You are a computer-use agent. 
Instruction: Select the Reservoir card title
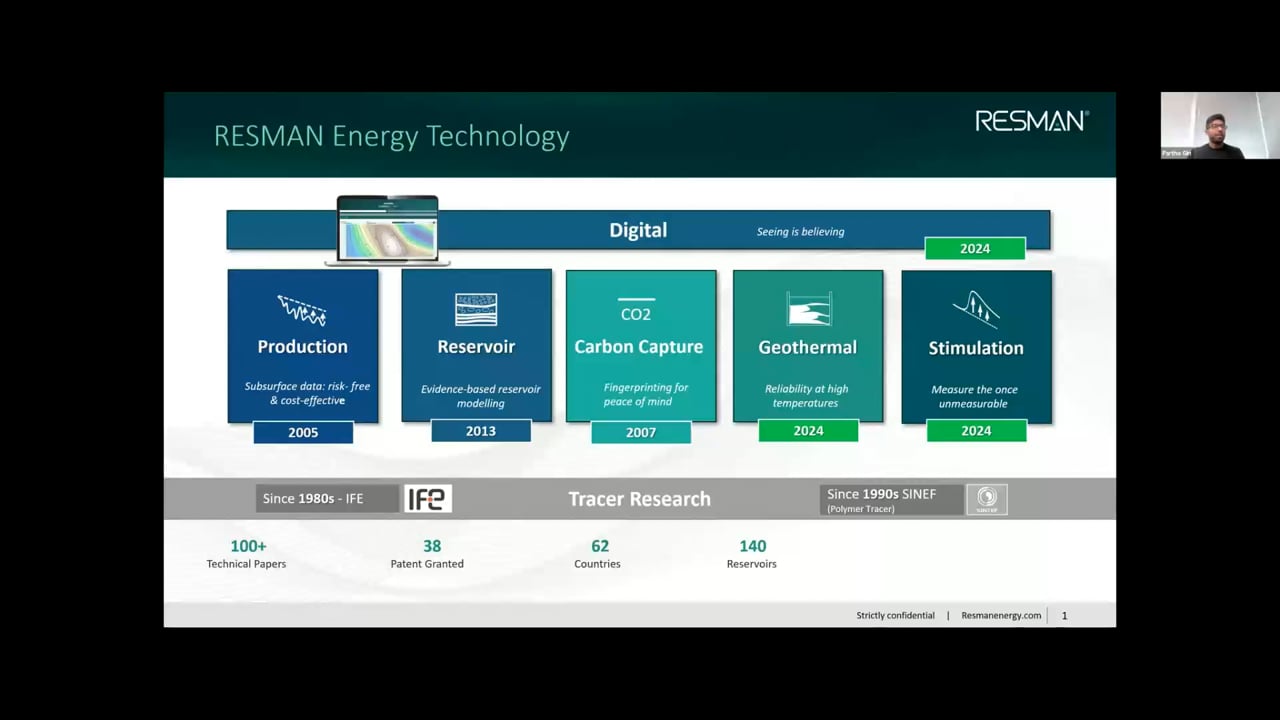pyautogui.click(x=476, y=346)
